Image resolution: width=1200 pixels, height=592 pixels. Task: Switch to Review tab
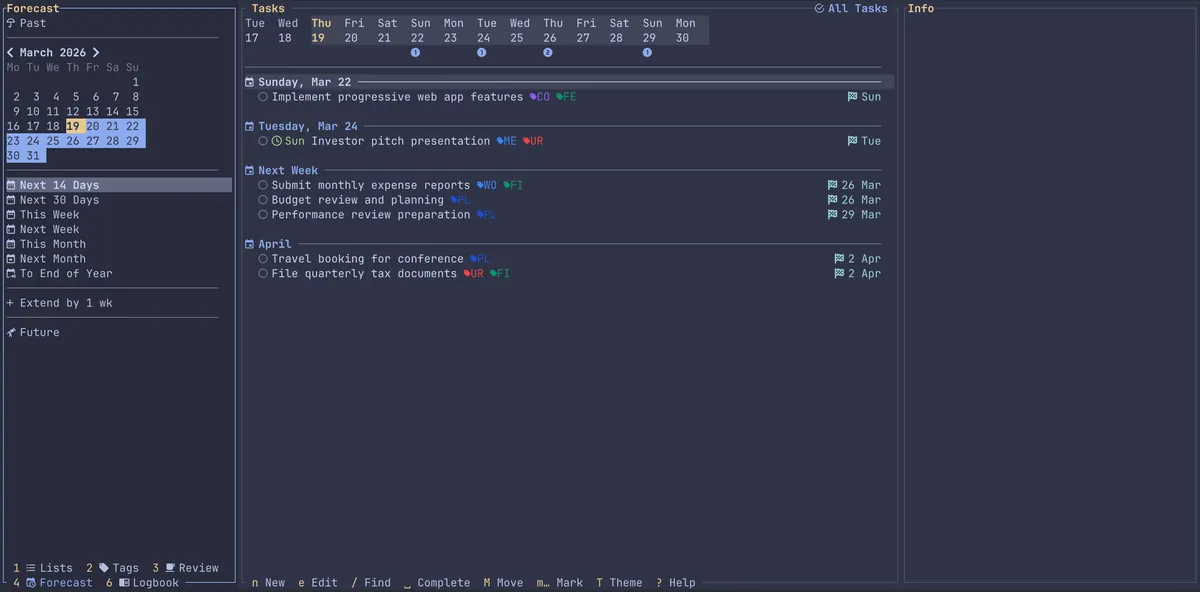coord(186,568)
